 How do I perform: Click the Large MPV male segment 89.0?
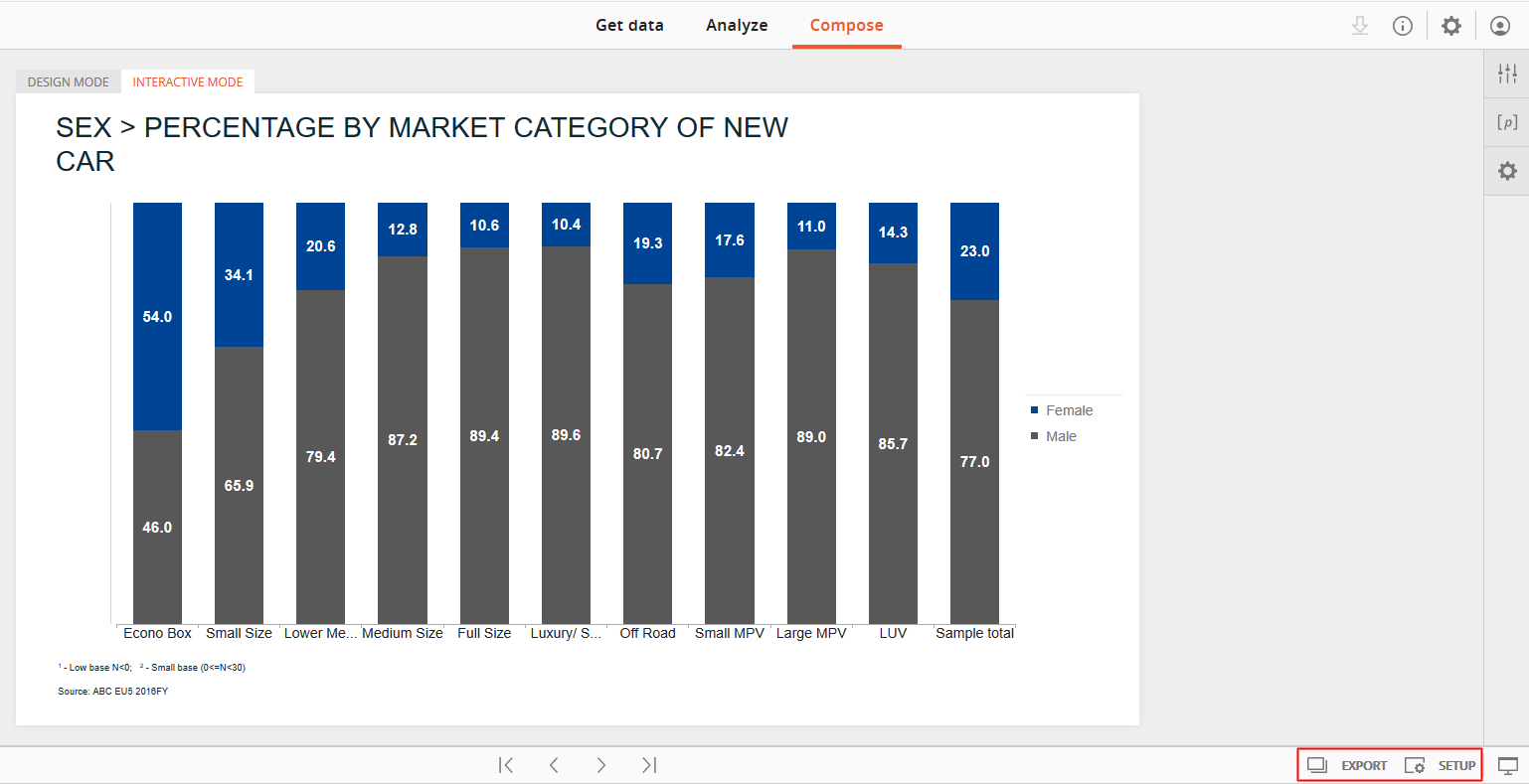pos(811,436)
